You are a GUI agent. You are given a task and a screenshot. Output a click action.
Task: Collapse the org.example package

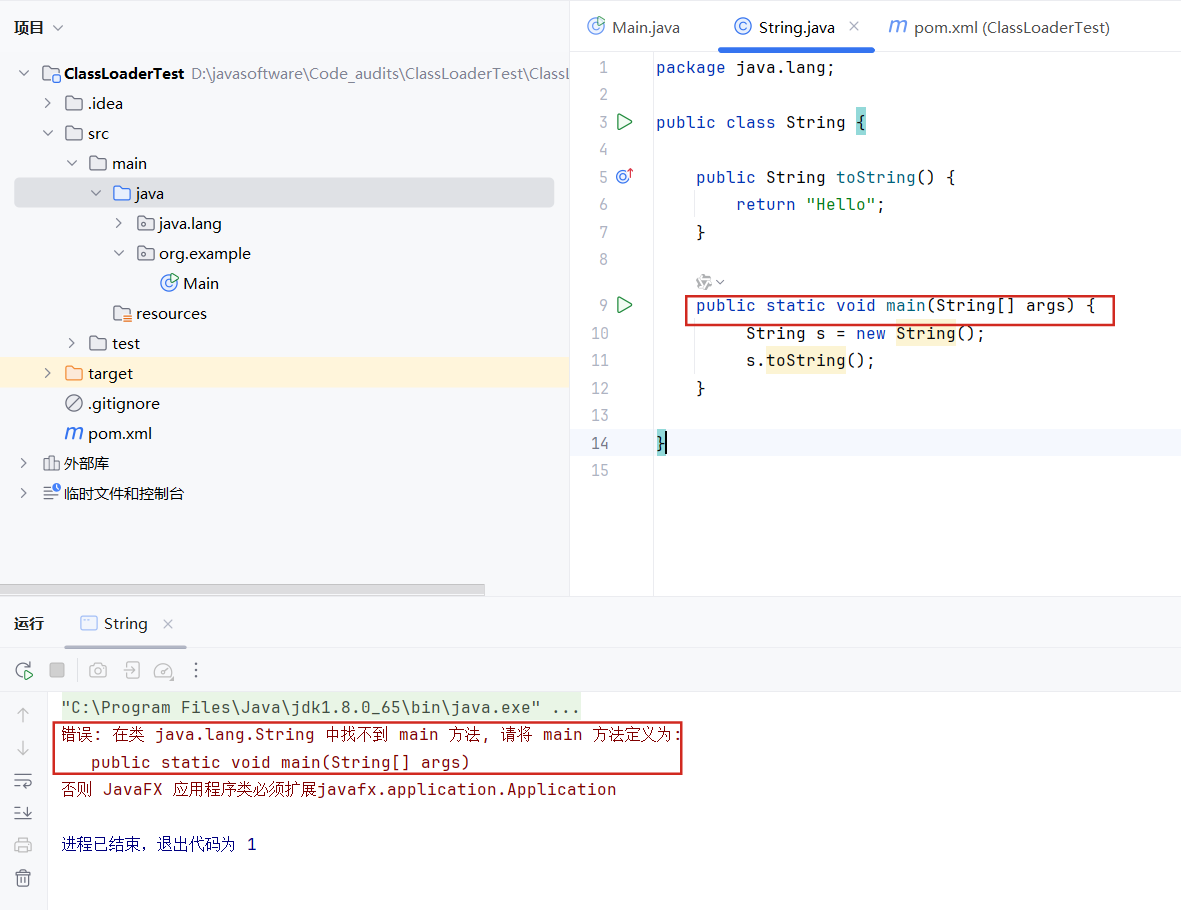119,253
